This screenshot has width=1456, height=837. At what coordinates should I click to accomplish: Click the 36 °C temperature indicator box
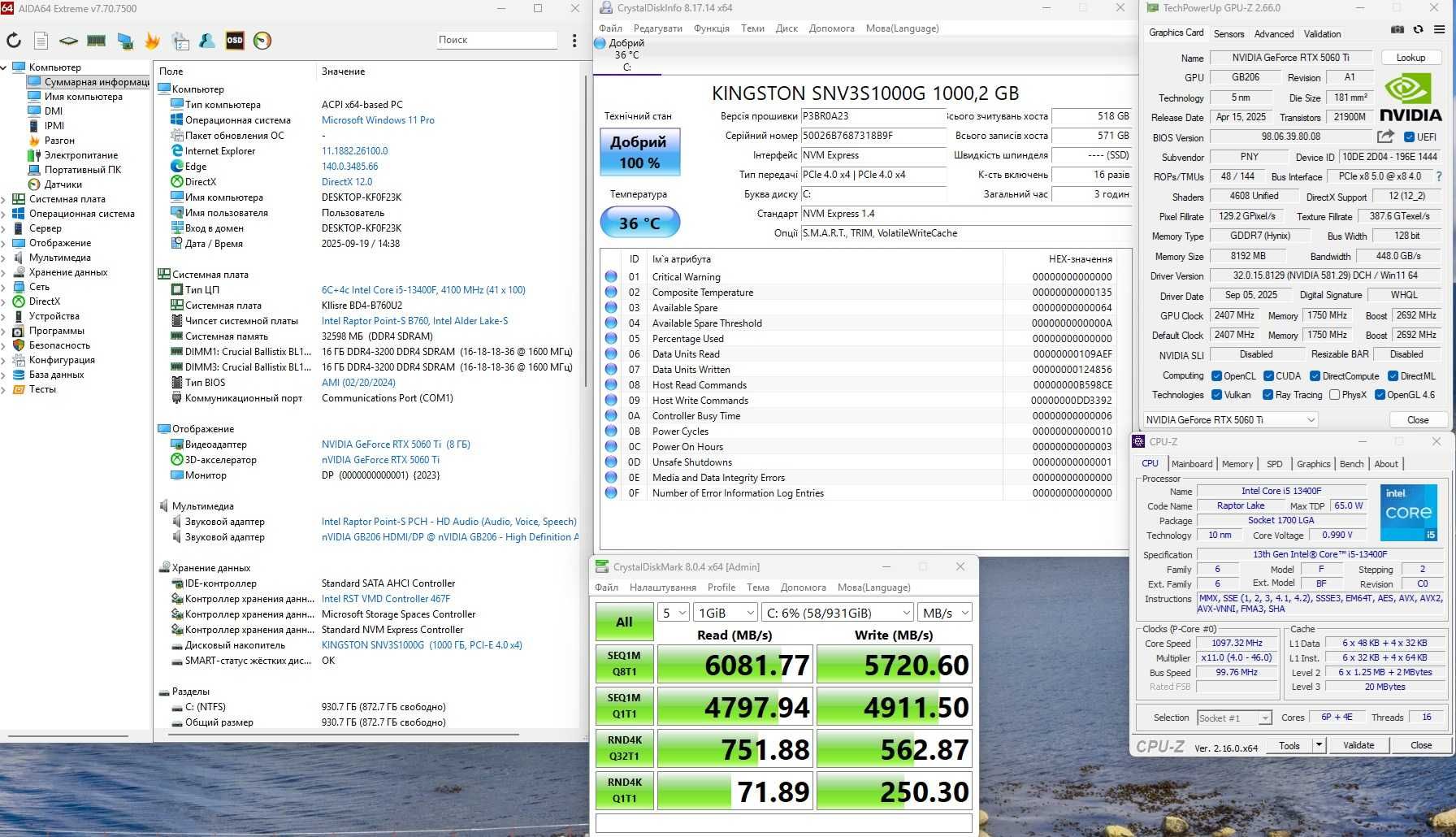point(639,223)
